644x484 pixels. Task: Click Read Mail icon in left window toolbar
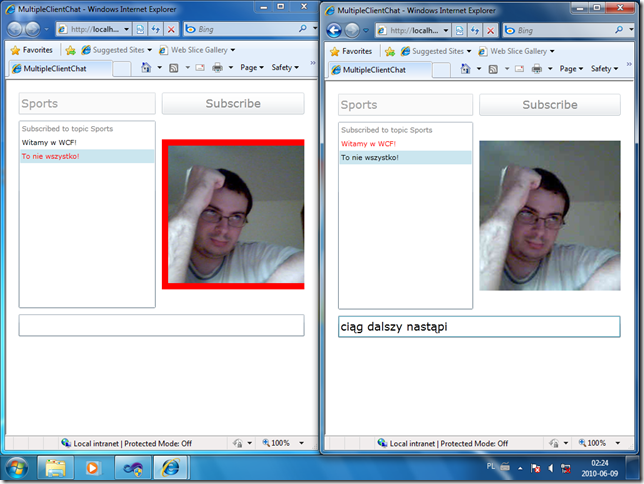tap(200, 68)
